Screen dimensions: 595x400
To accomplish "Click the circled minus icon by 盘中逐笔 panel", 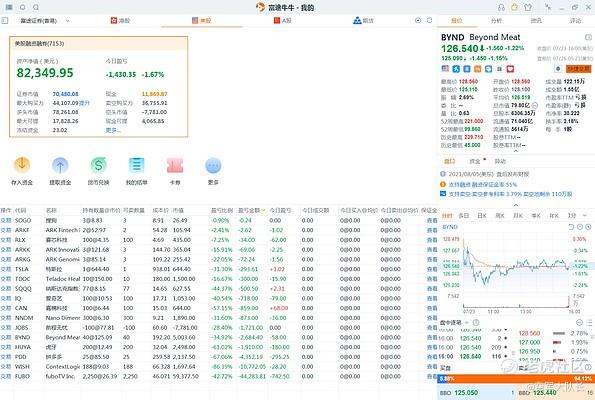I will pos(579,322).
